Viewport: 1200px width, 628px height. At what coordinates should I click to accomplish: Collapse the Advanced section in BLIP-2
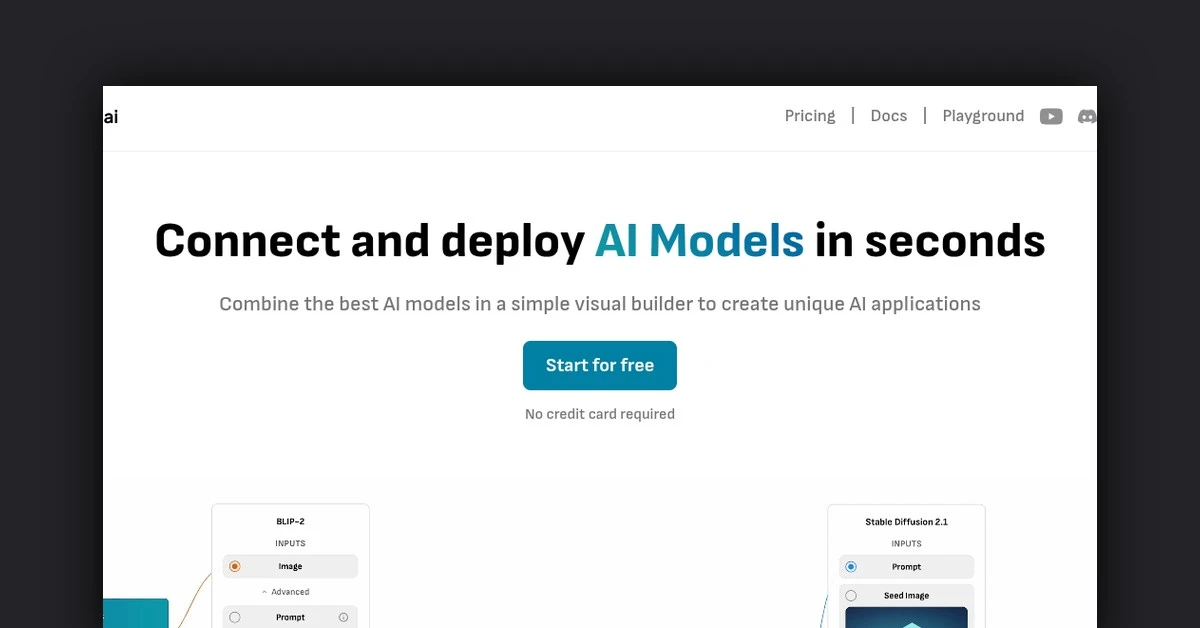click(286, 592)
